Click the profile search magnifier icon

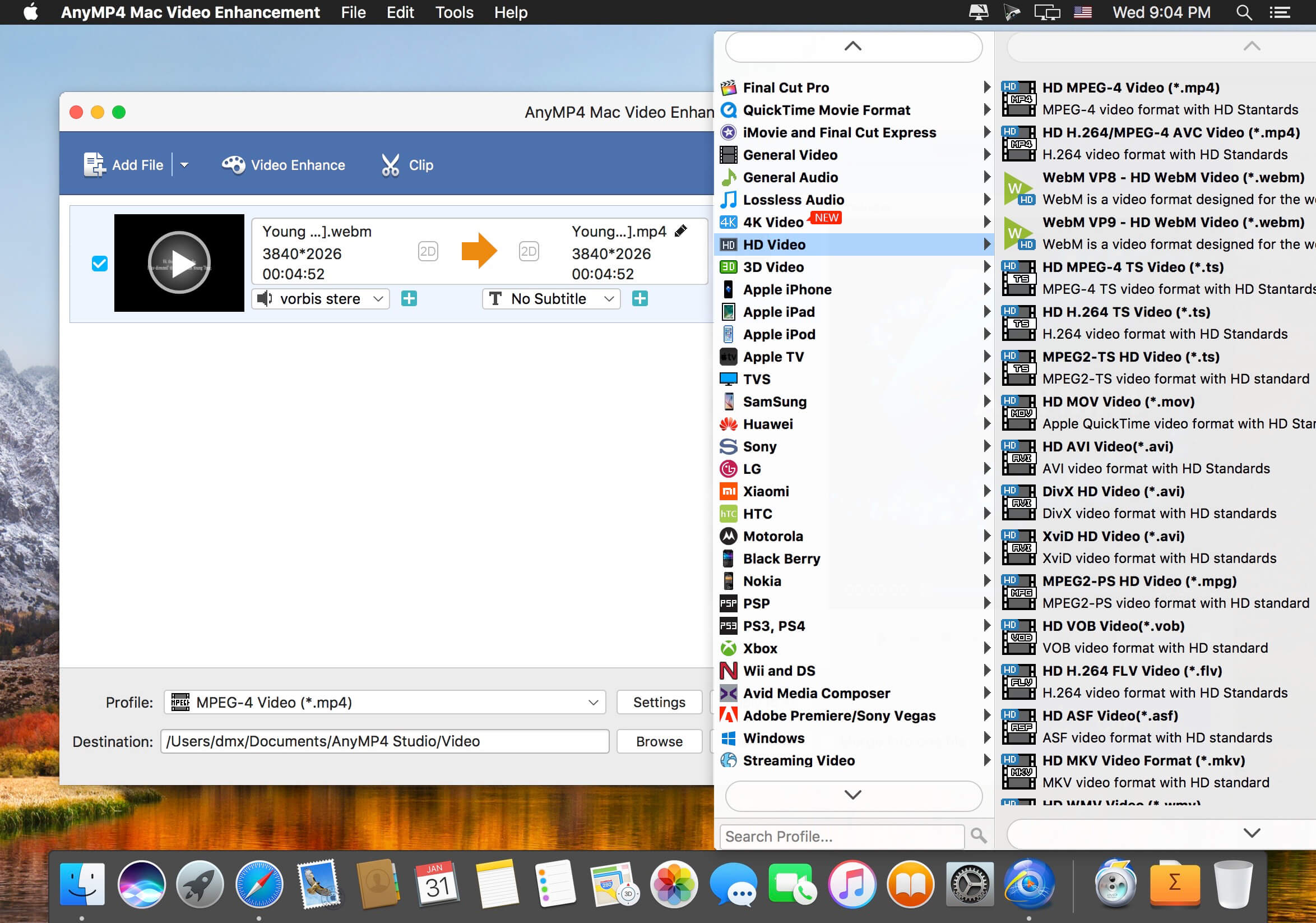pos(979,836)
